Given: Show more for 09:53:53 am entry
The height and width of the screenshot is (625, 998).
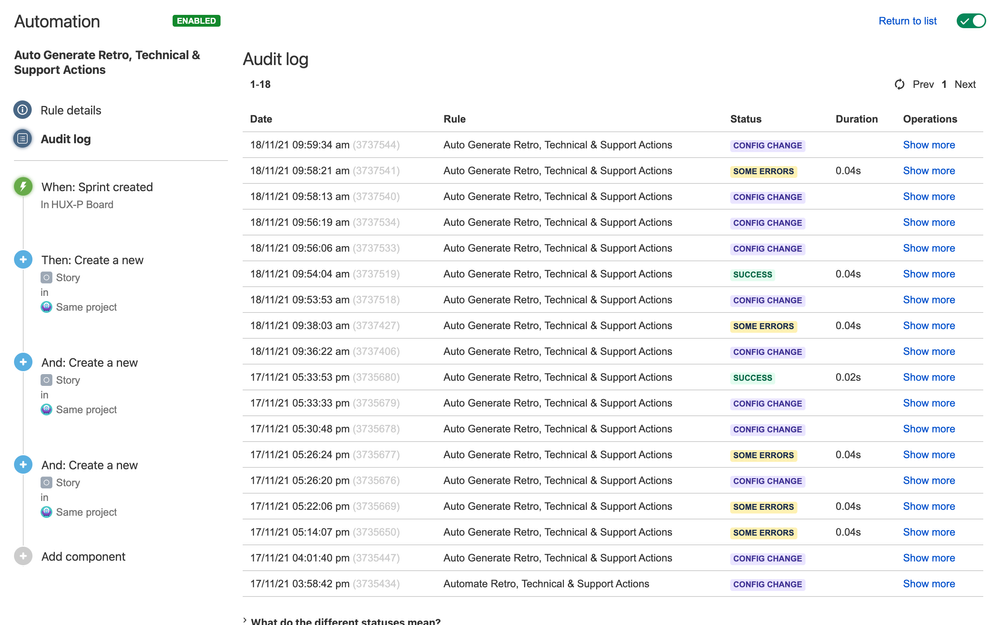Looking at the screenshot, I should coord(929,300).
